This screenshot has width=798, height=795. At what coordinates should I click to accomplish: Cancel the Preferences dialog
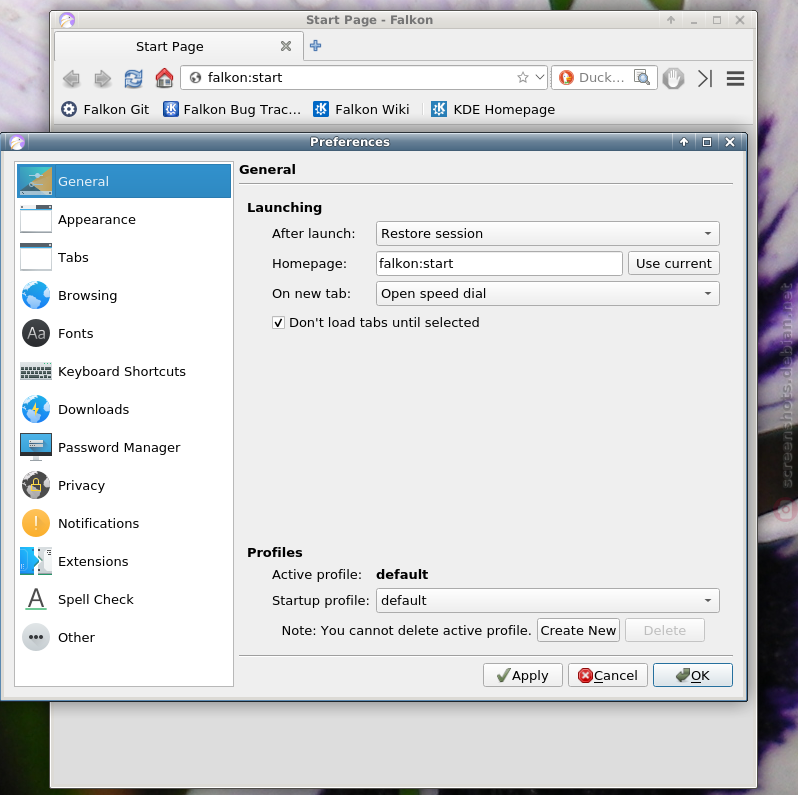(608, 675)
